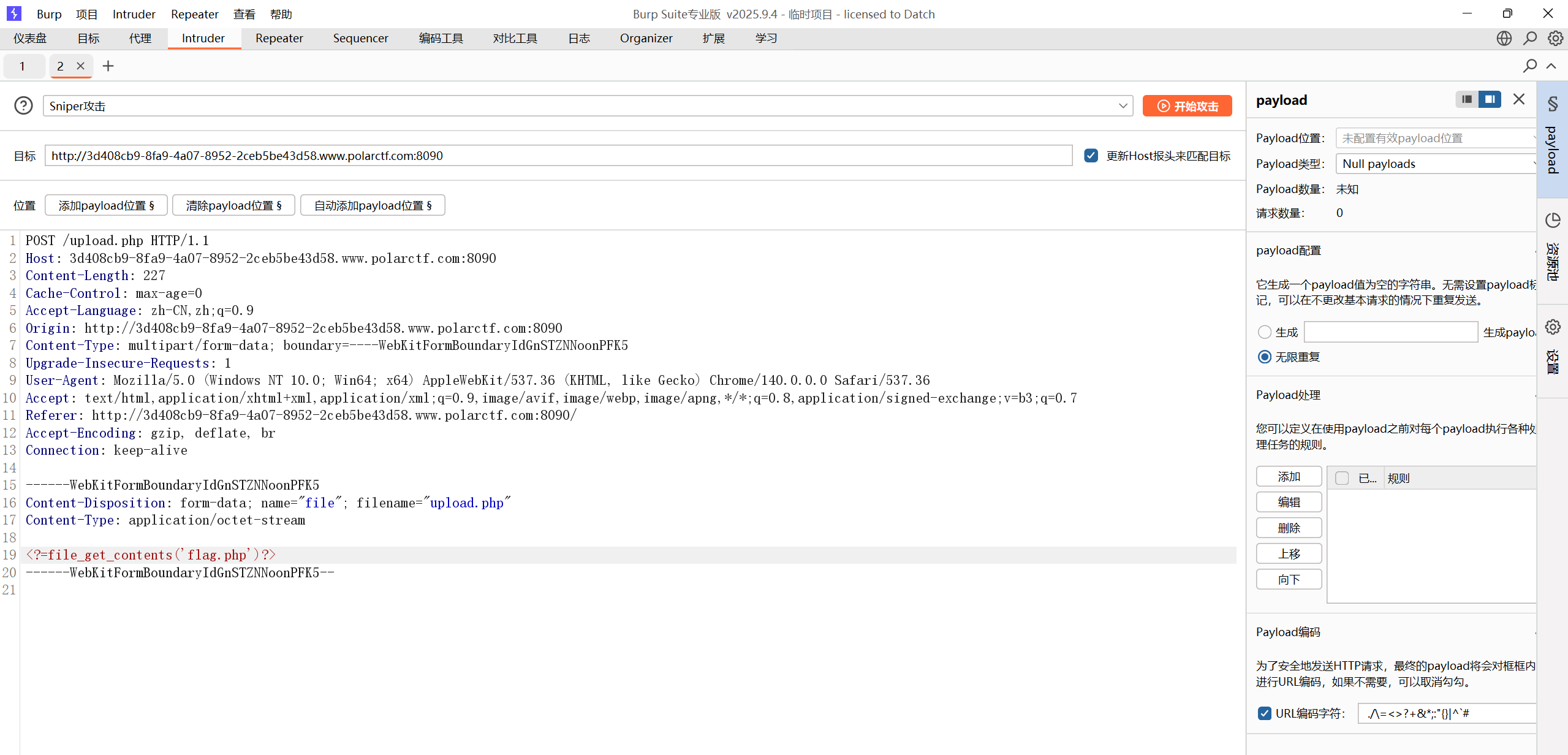
Task: Open the Intruder settings sidebar gear
Action: tap(1553, 327)
